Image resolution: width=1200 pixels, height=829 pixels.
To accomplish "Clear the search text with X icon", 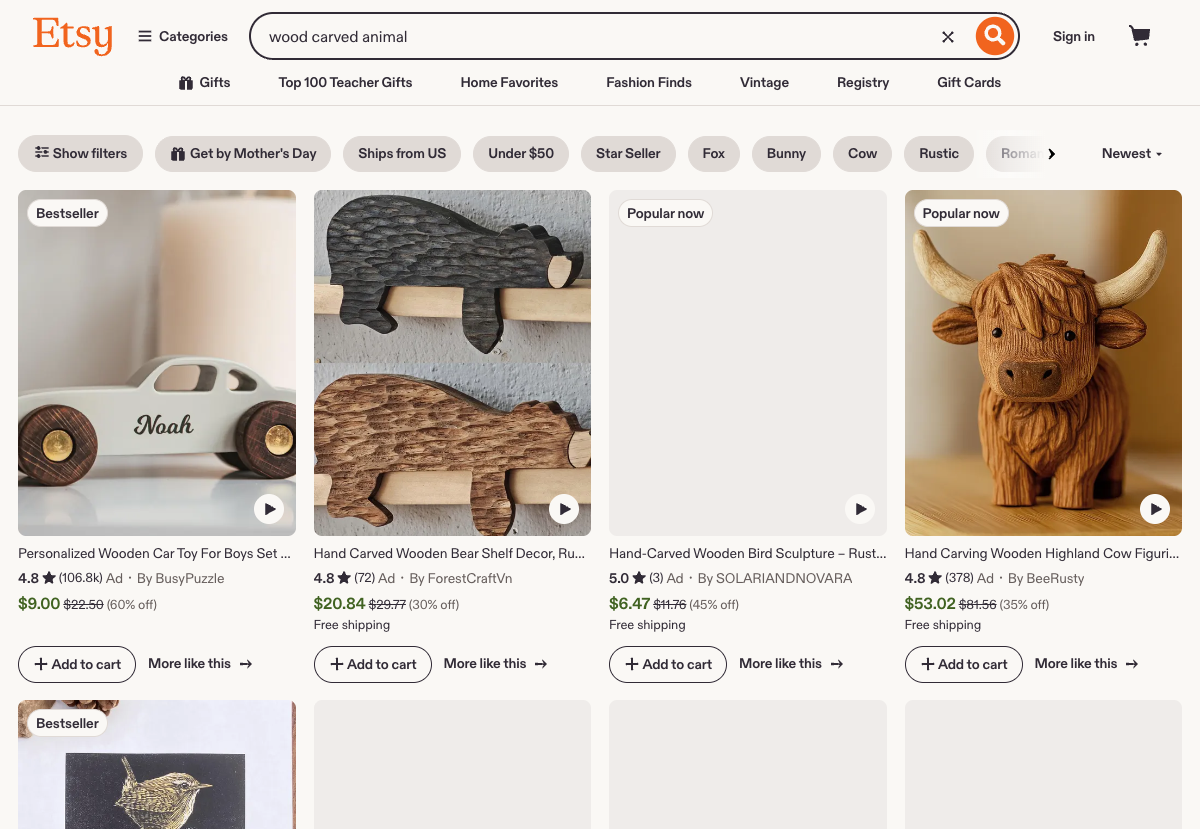I will pos(948,37).
